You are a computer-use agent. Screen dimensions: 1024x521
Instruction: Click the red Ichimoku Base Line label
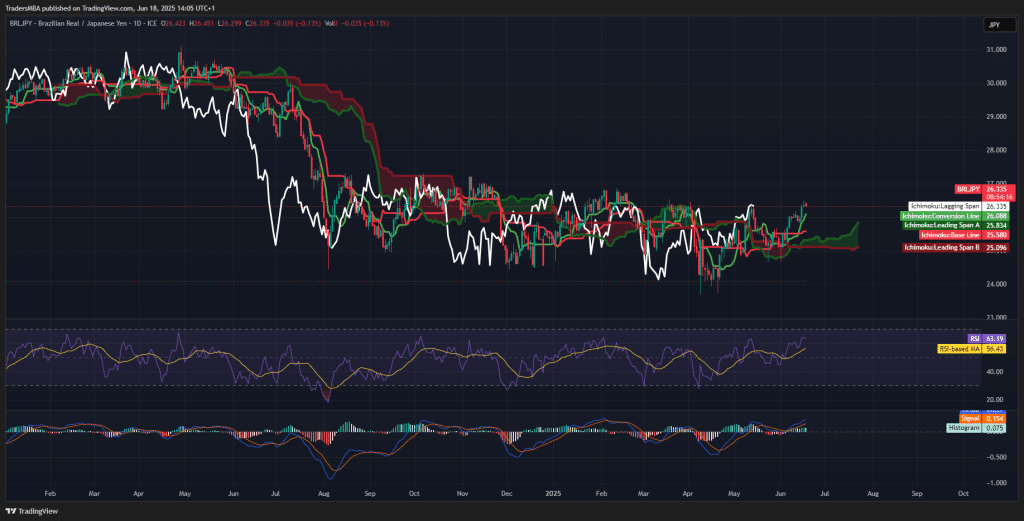pyautogui.click(x=949, y=235)
